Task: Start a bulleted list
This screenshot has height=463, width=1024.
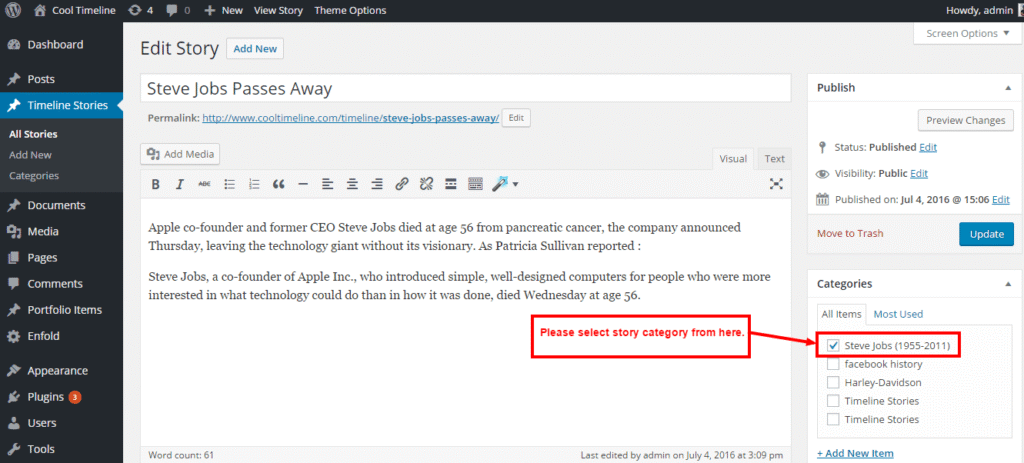Action: coord(229,184)
